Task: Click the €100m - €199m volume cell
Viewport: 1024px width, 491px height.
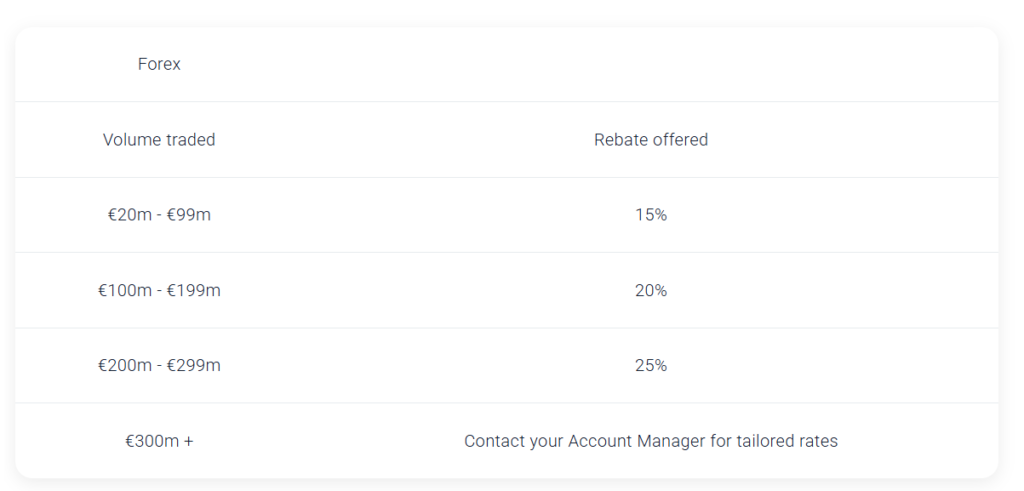Action: click(159, 290)
